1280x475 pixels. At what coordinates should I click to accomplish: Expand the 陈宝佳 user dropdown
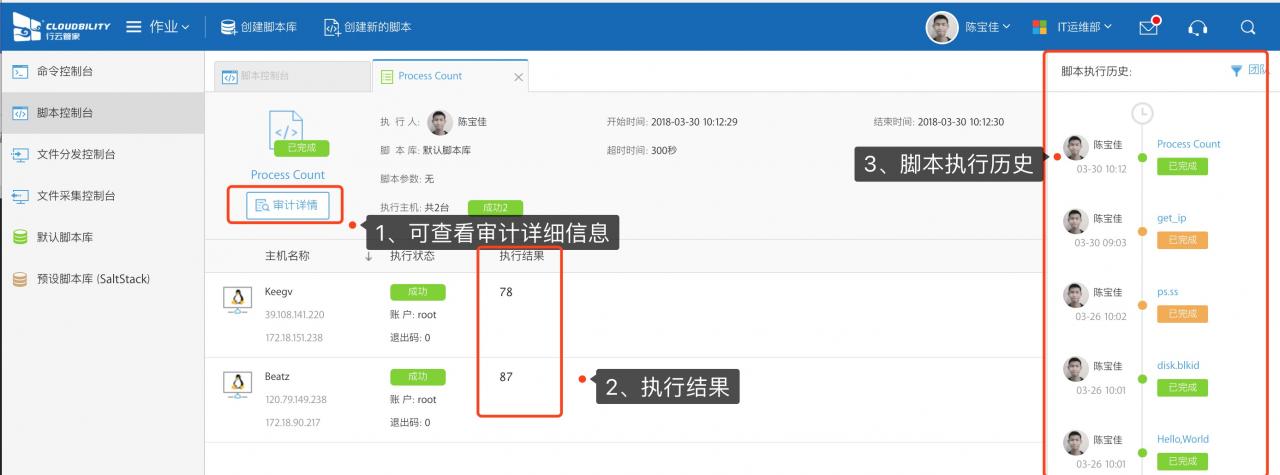(x=986, y=27)
